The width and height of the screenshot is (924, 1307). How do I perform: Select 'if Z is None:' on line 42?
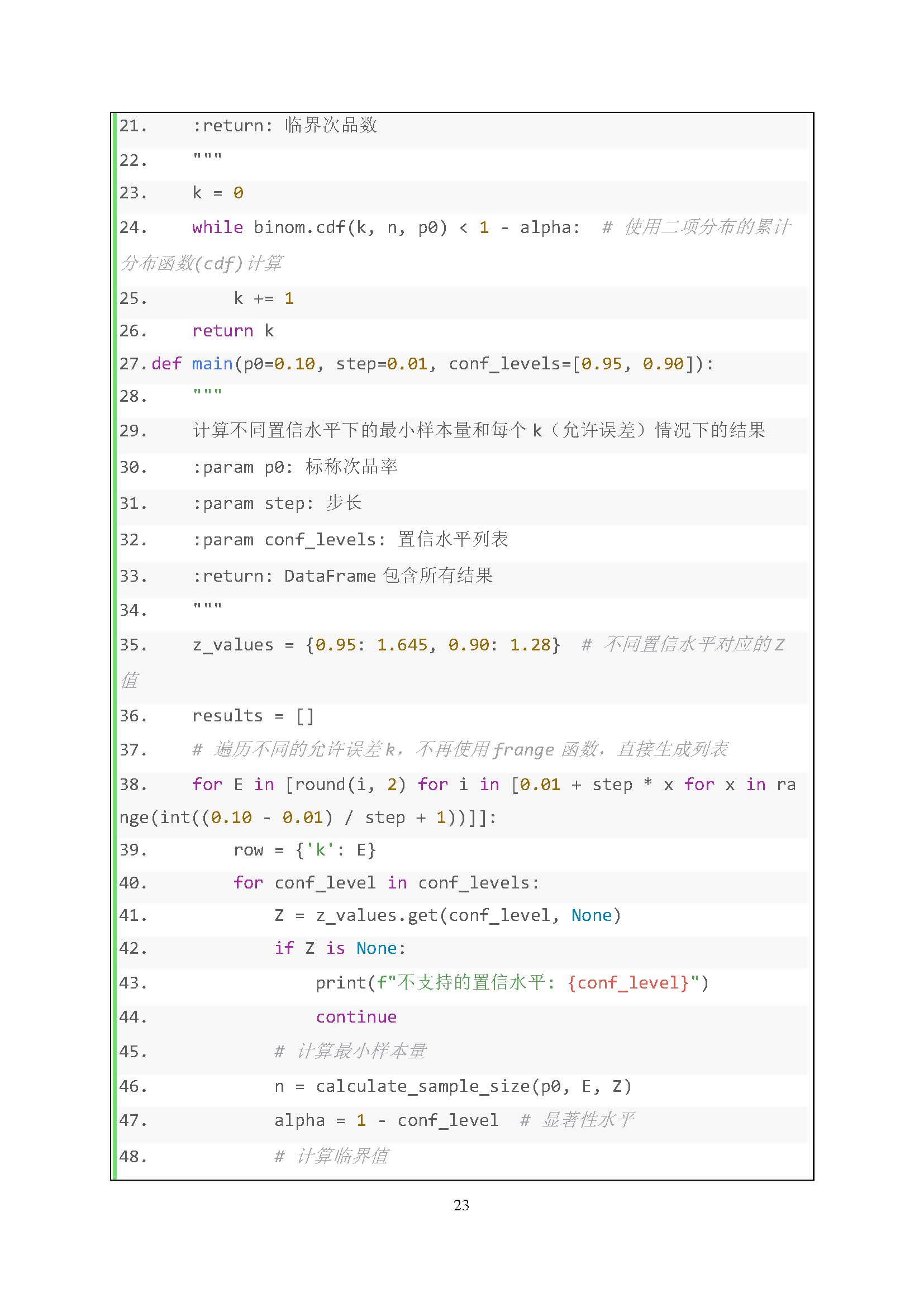click(x=340, y=948)
